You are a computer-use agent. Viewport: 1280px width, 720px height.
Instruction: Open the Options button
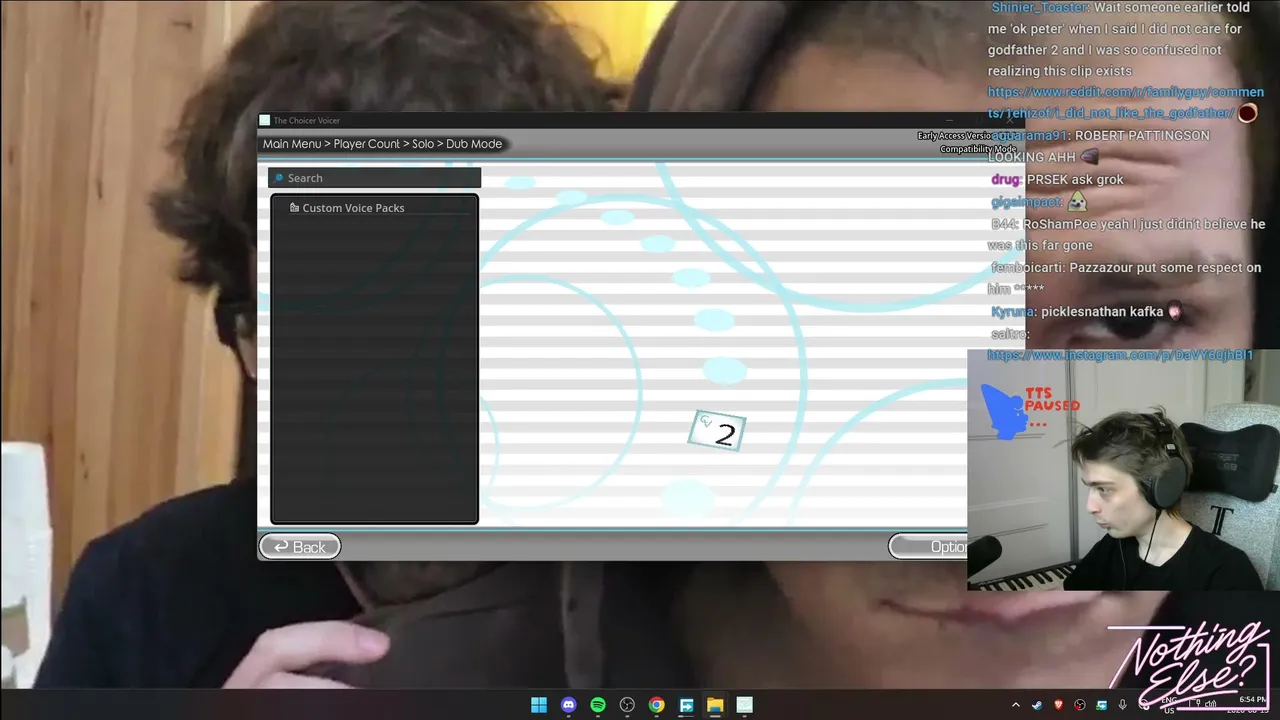click(928, 546)
